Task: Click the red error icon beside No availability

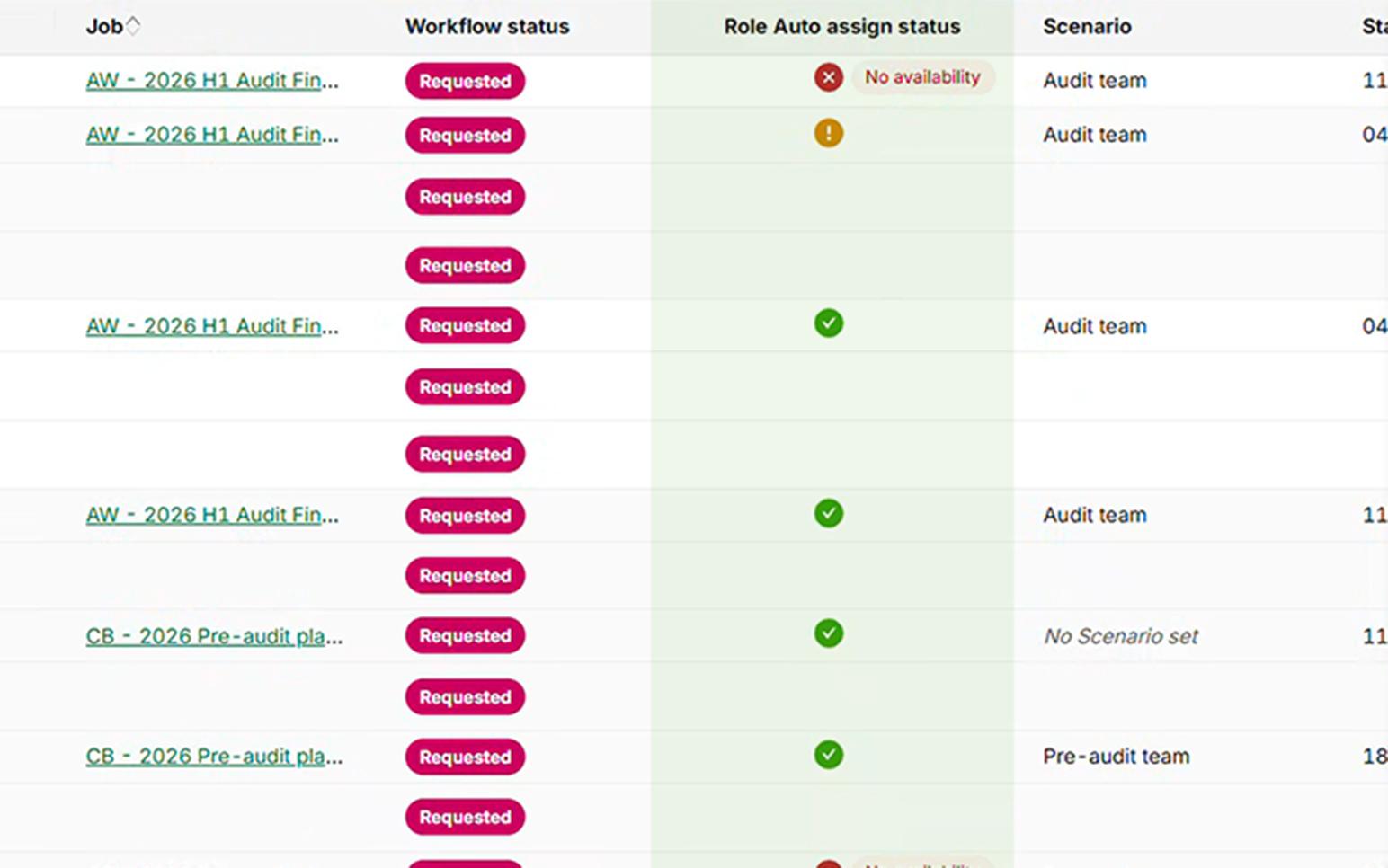Action: click(828, 77)
